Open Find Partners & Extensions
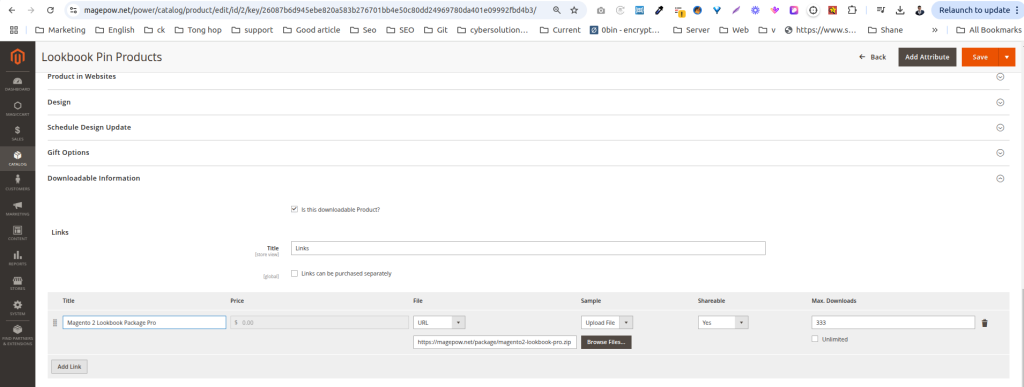Viewport: 1024px width, 387px height. (17, 334)
